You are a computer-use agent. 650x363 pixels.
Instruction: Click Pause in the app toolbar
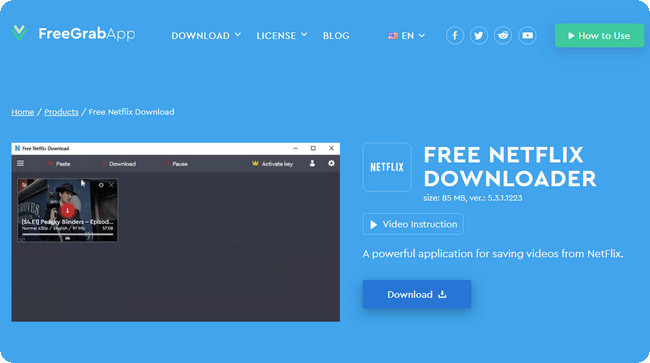tap(177, 164)
